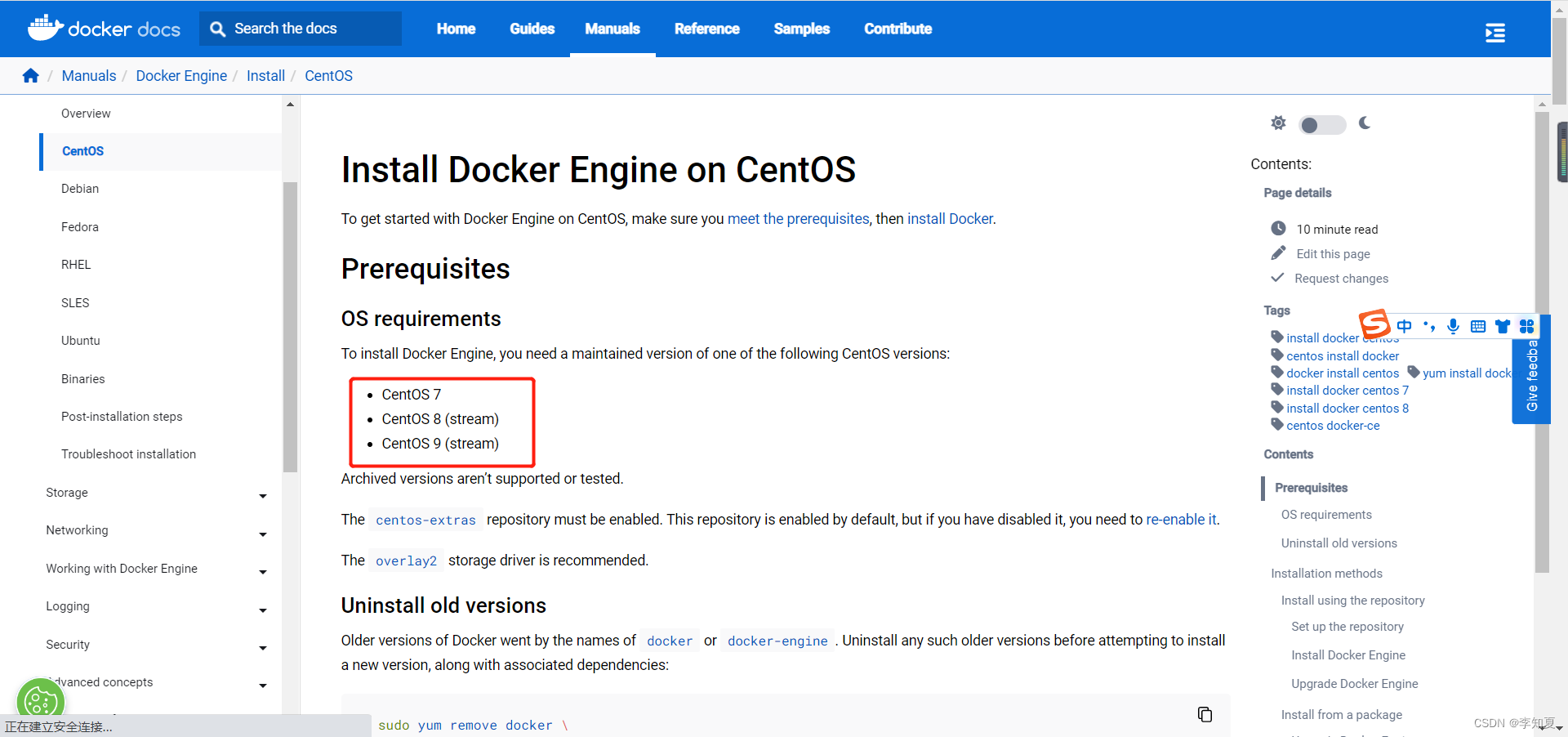Open the cookie settings green icon

(x=41, y=699)
